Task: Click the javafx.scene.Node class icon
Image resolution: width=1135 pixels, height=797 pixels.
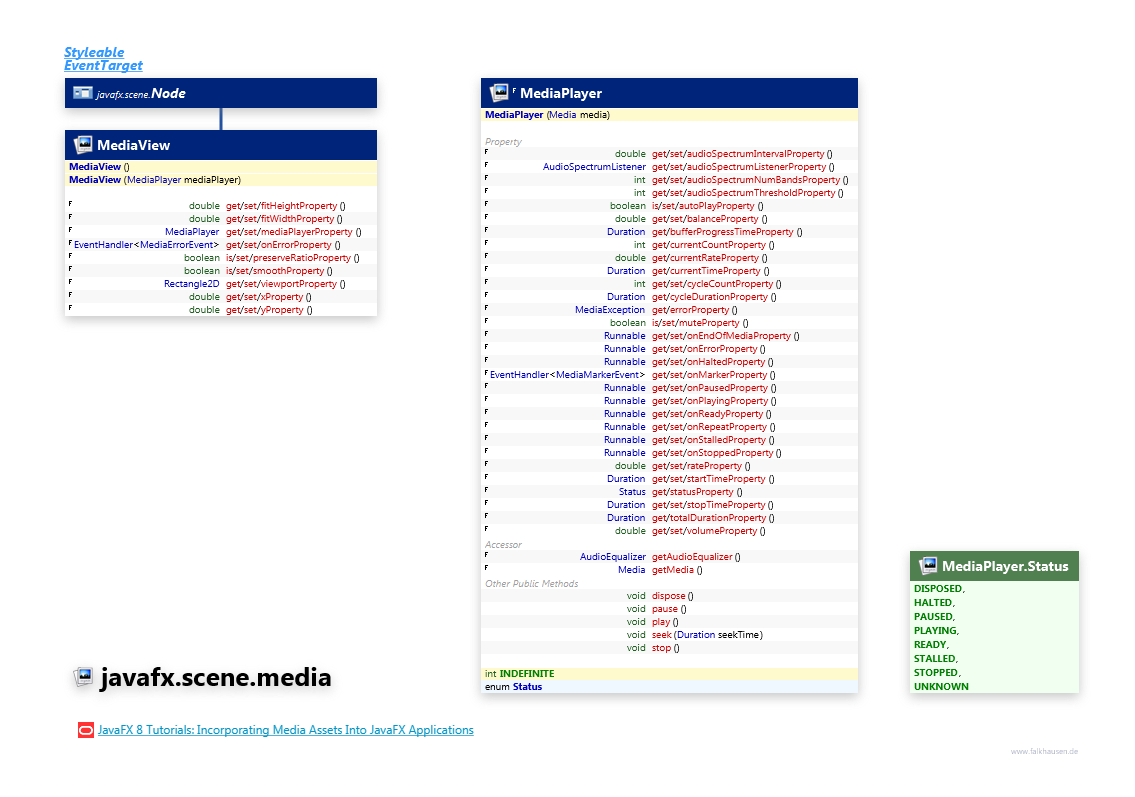Action: (82, 93)
